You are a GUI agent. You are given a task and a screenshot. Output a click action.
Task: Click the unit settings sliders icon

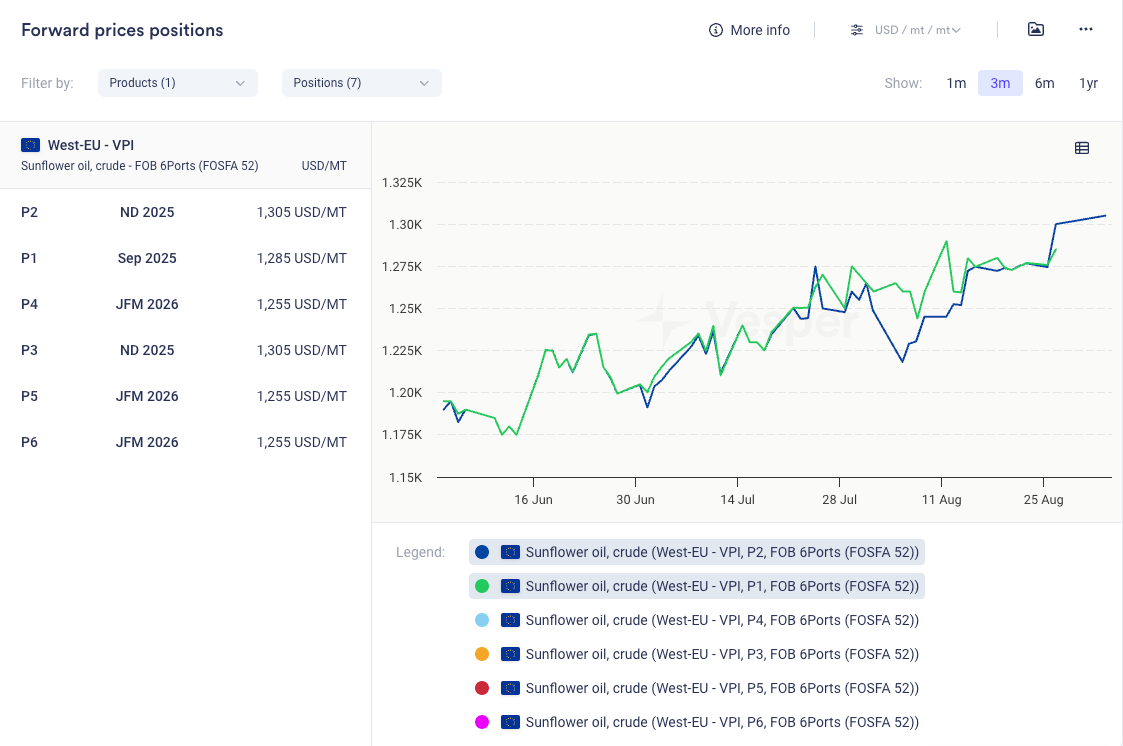click(857, 30)
